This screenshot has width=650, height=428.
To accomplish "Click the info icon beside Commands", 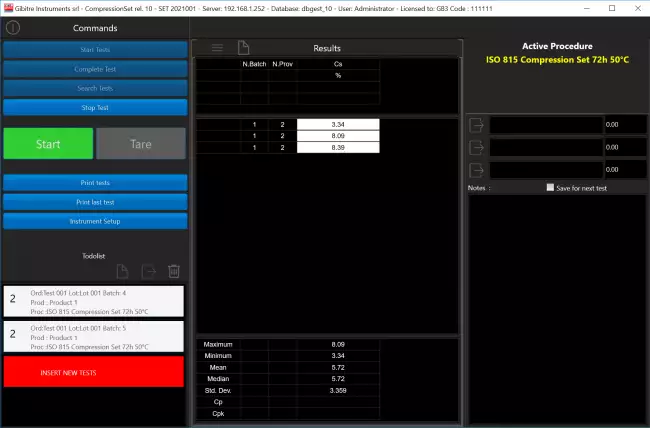I will tap(13, 29).
